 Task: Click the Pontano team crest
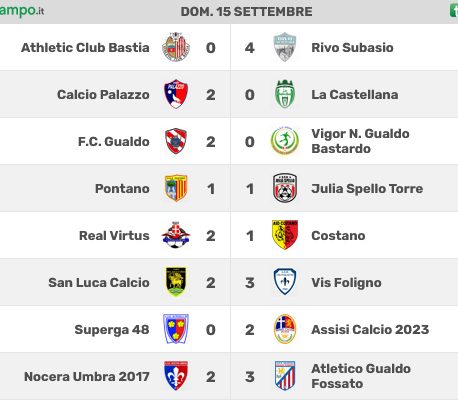point(176,188)
